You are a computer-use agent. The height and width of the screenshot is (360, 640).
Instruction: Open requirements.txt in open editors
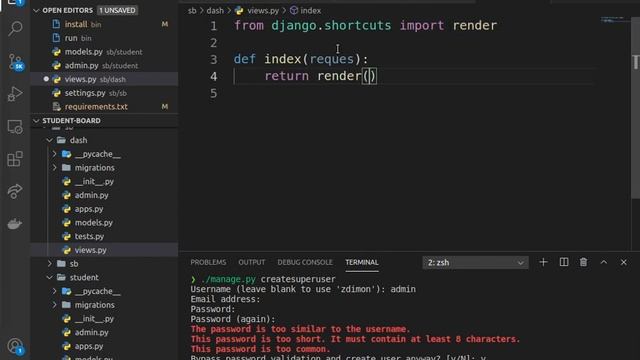tap(104, 107)
